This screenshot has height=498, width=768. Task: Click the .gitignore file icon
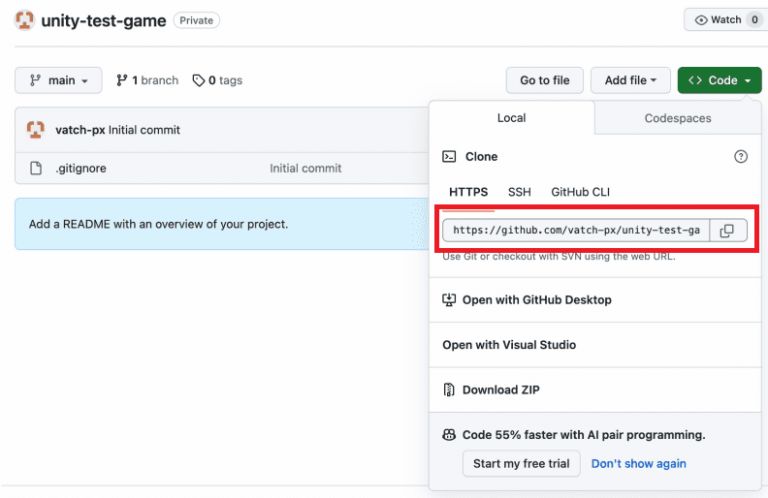click(36, 168)
